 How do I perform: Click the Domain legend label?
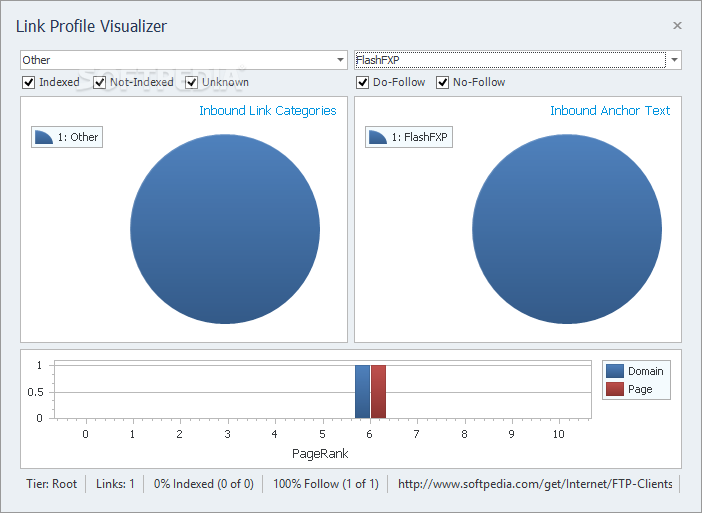coord(646,371)
